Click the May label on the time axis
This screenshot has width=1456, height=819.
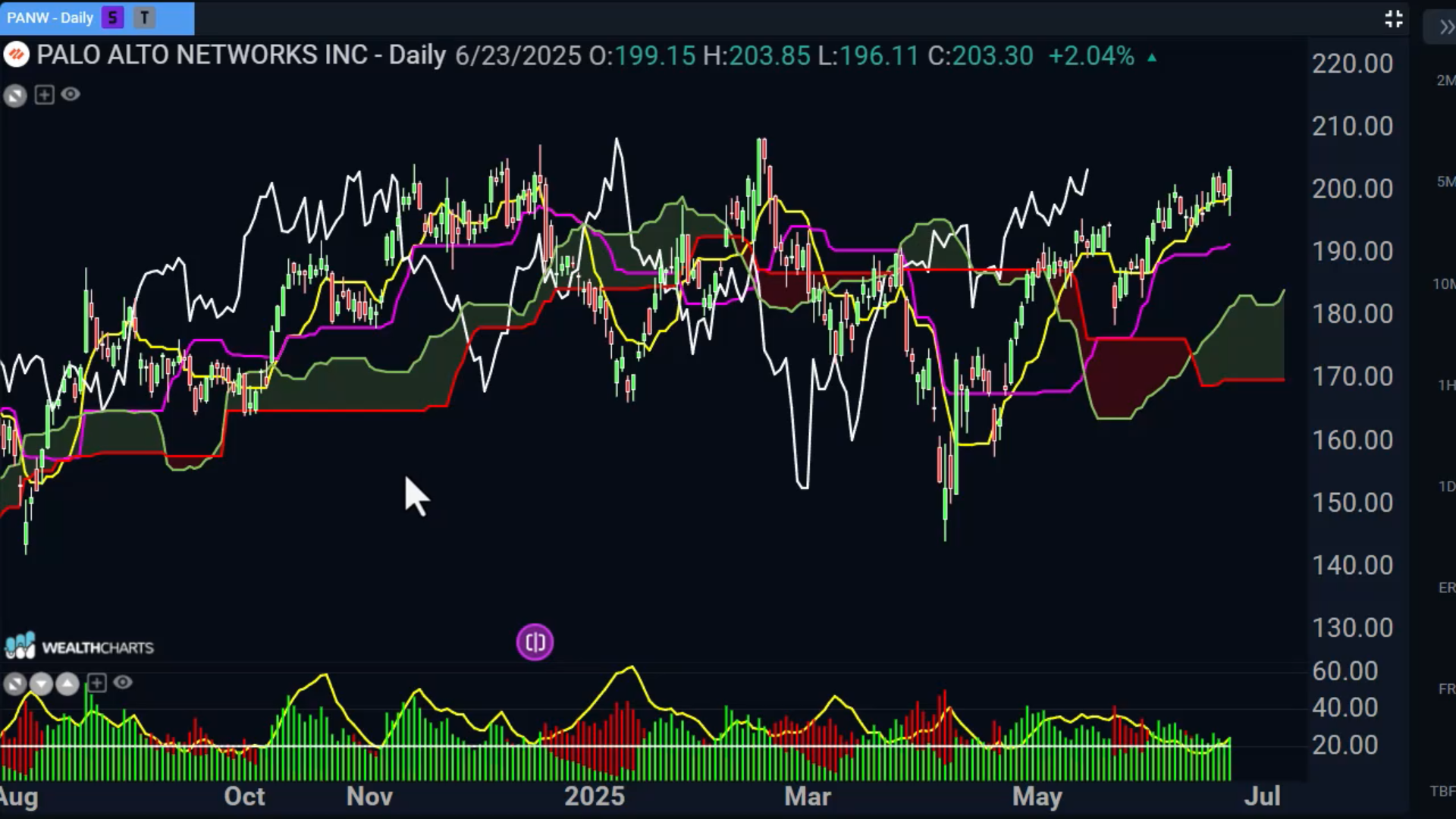point(1037,797)
